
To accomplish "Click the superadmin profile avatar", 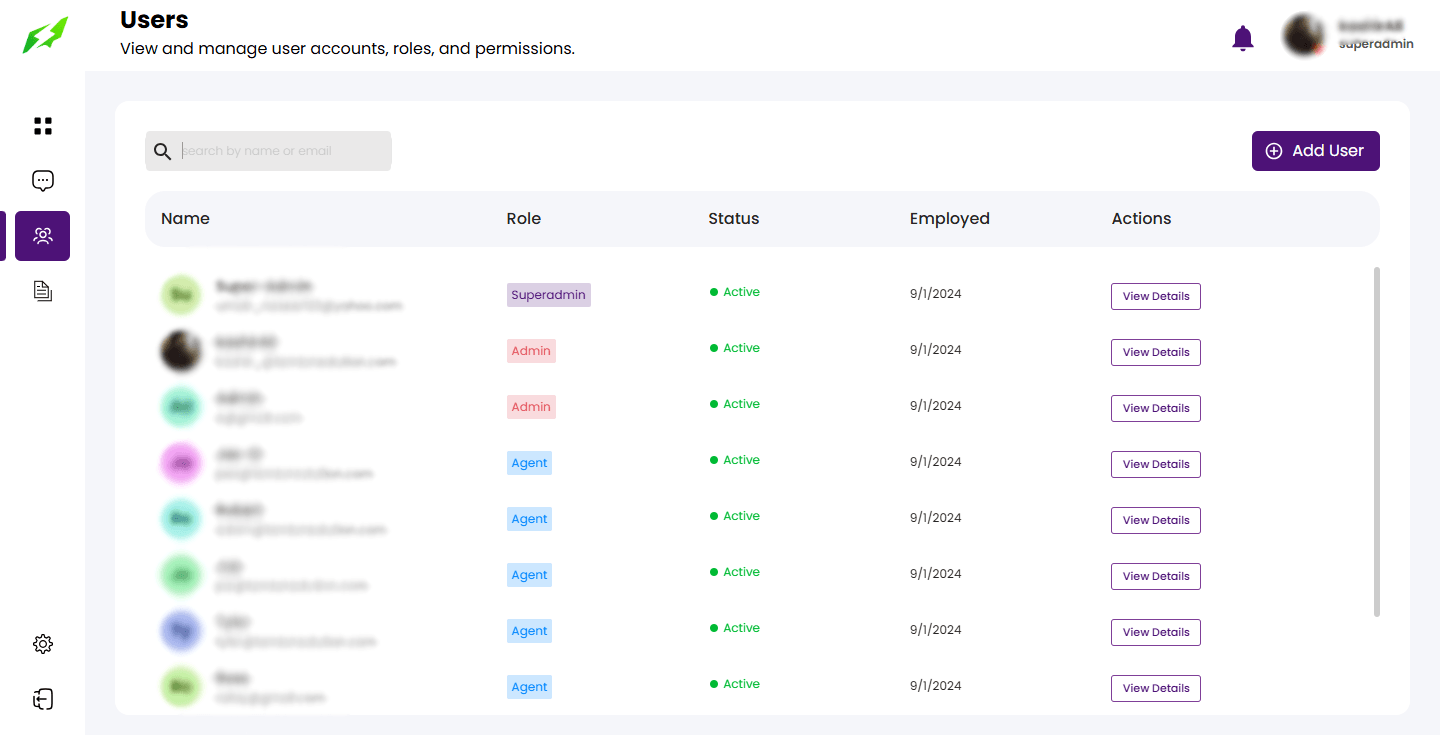I will (1304, 35).
